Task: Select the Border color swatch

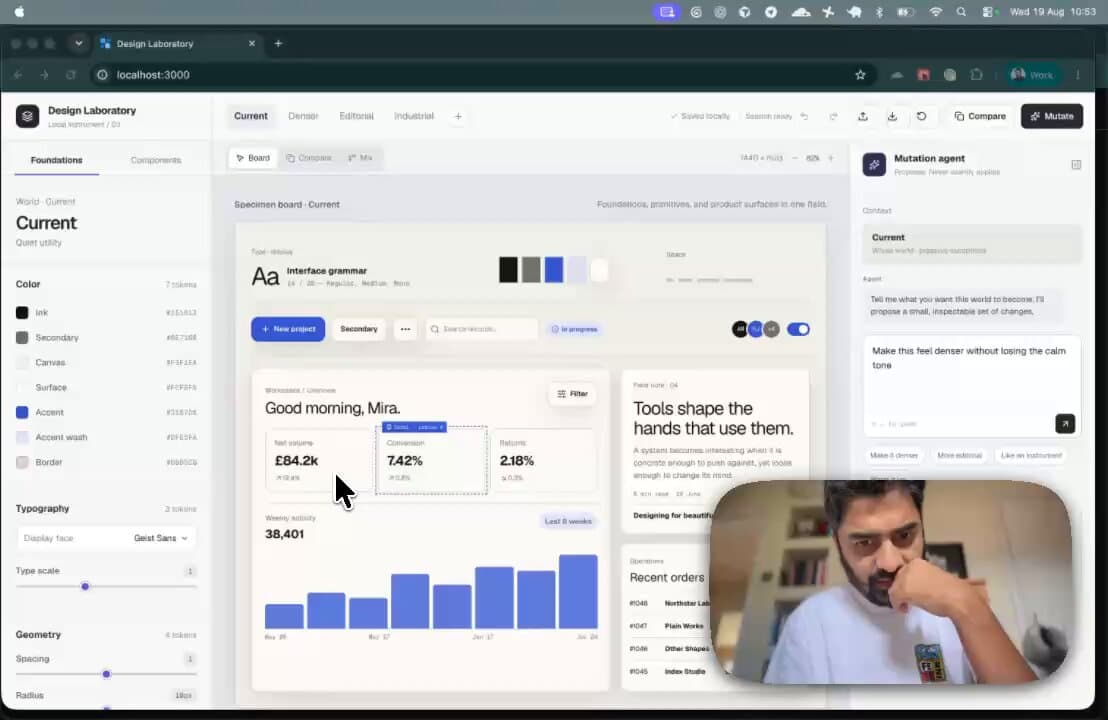Action: pyautogui.click(x=22, y=462)
